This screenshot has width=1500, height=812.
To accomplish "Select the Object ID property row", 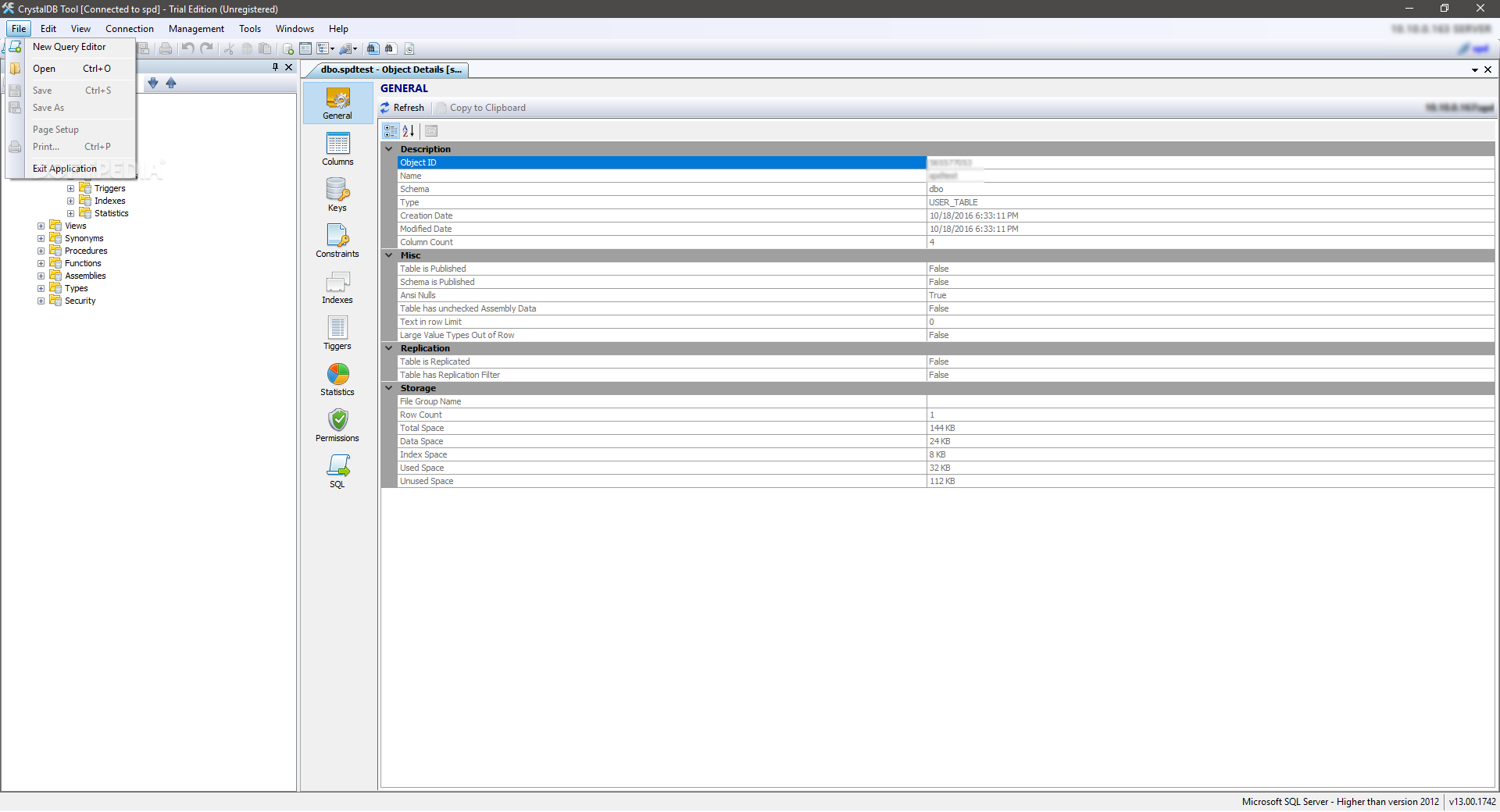I will 945,162.
